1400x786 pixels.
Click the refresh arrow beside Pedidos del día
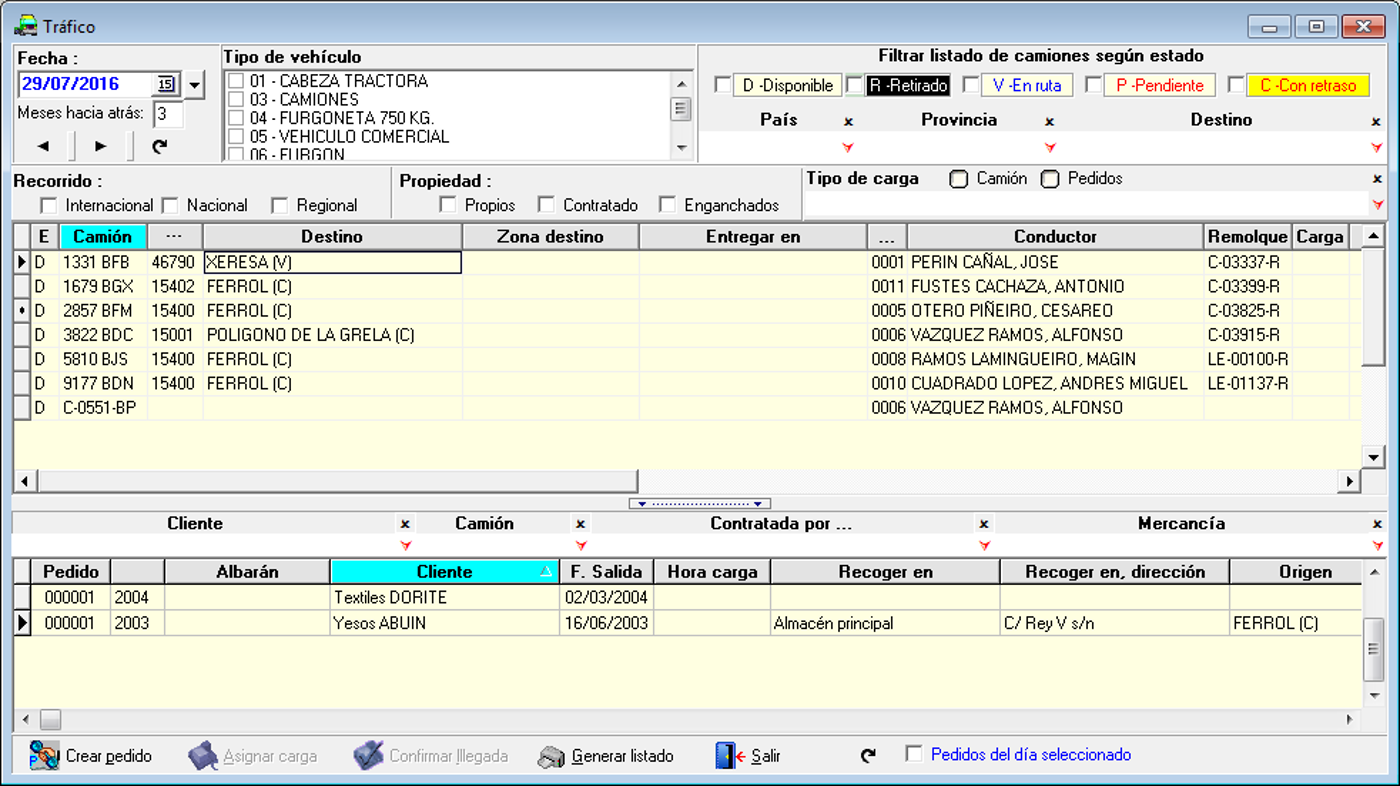(x=868, y=756)
